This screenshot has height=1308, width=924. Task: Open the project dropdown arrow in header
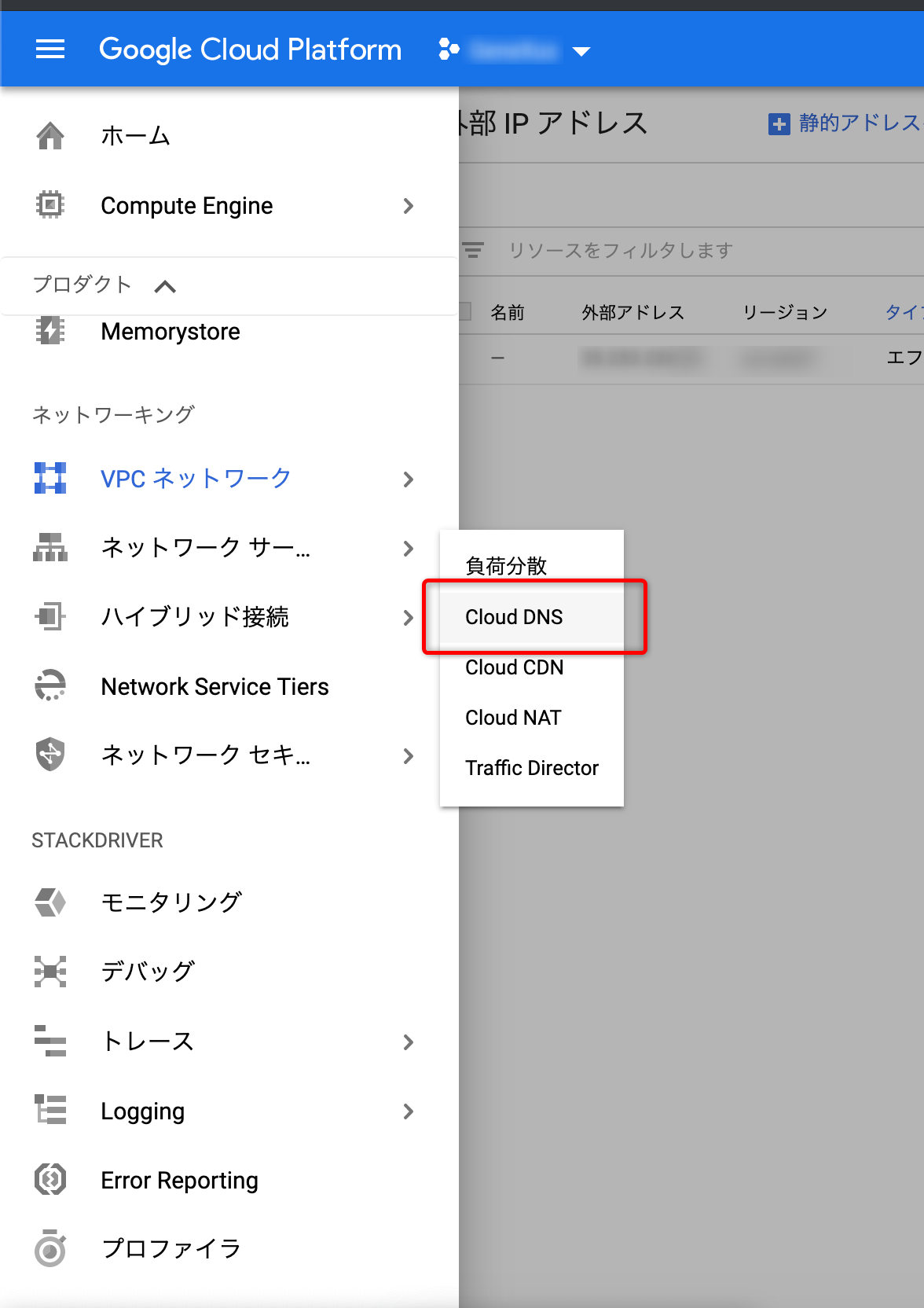(x=581, y=52)
